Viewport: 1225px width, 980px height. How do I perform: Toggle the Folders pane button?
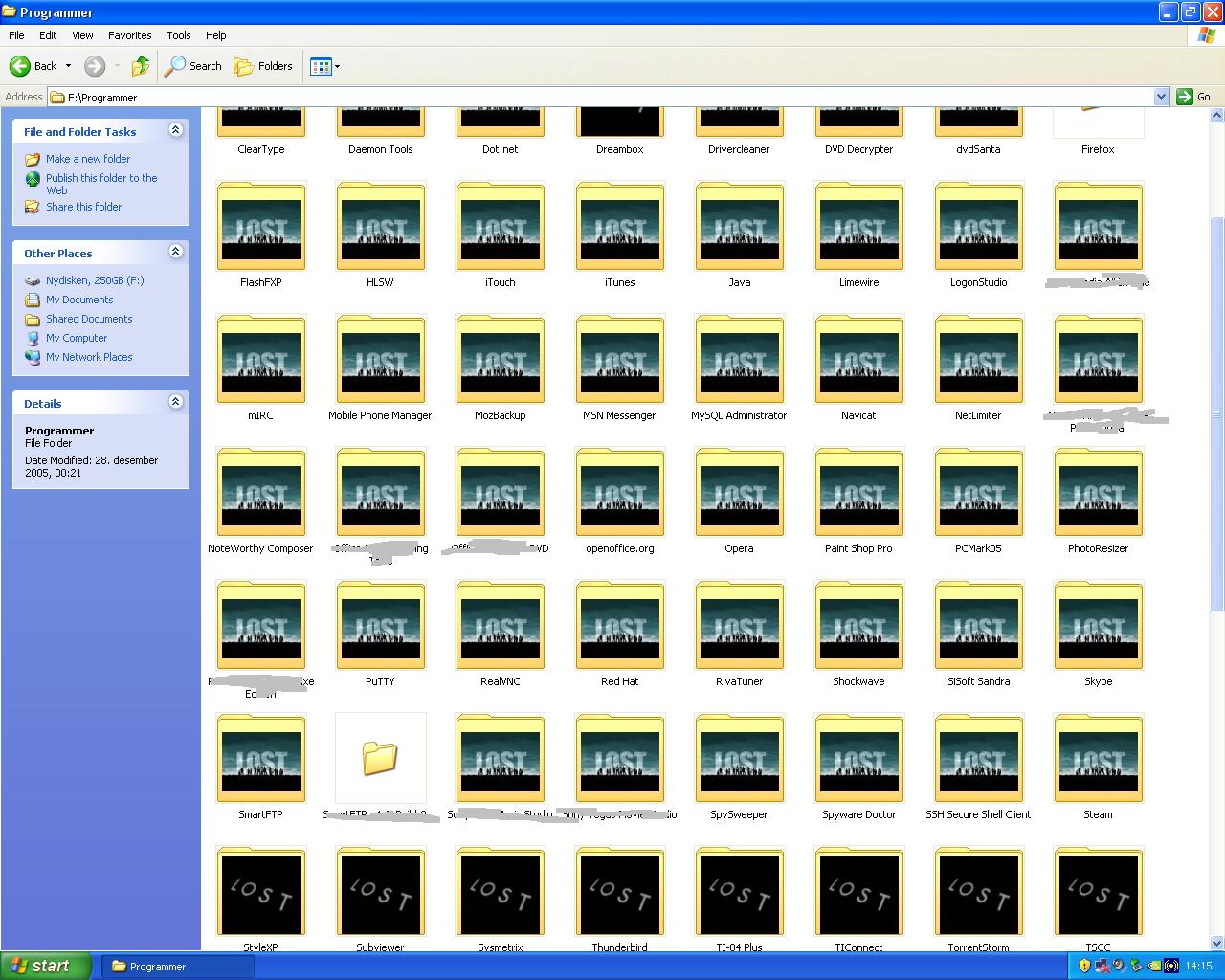(263, 66)
